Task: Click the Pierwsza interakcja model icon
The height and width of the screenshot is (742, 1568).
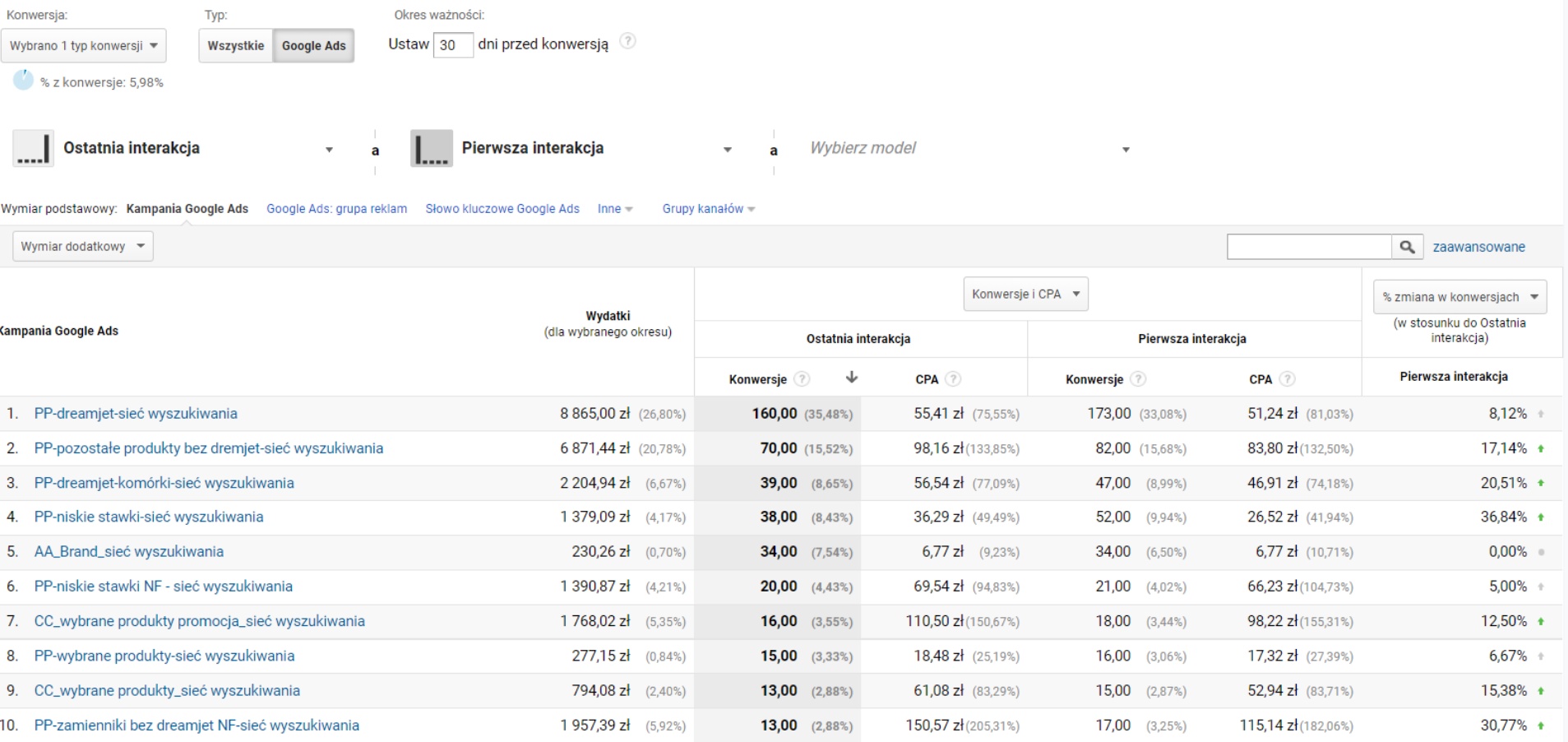Action: coord(432,149)
